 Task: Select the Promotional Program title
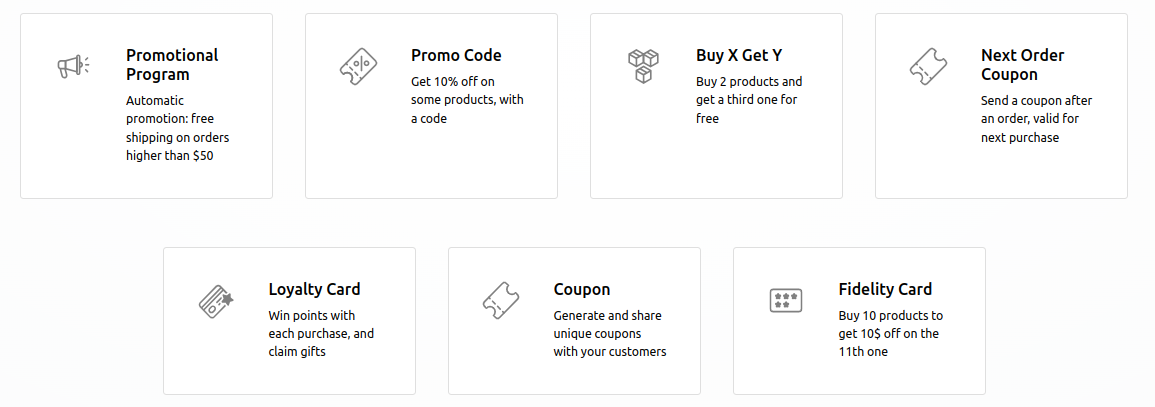172,65
